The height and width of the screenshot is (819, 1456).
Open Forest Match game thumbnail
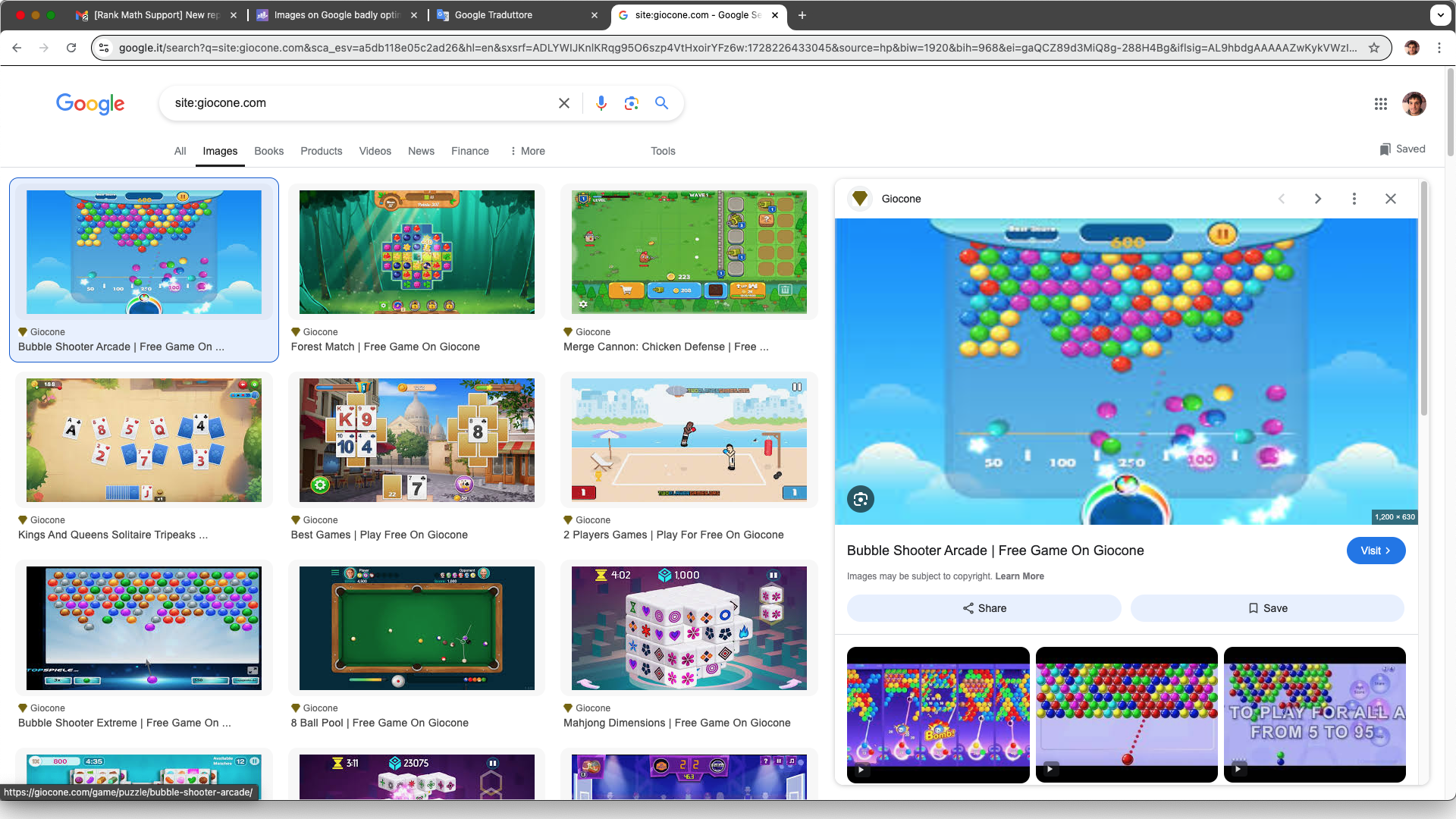pos(416,252)
